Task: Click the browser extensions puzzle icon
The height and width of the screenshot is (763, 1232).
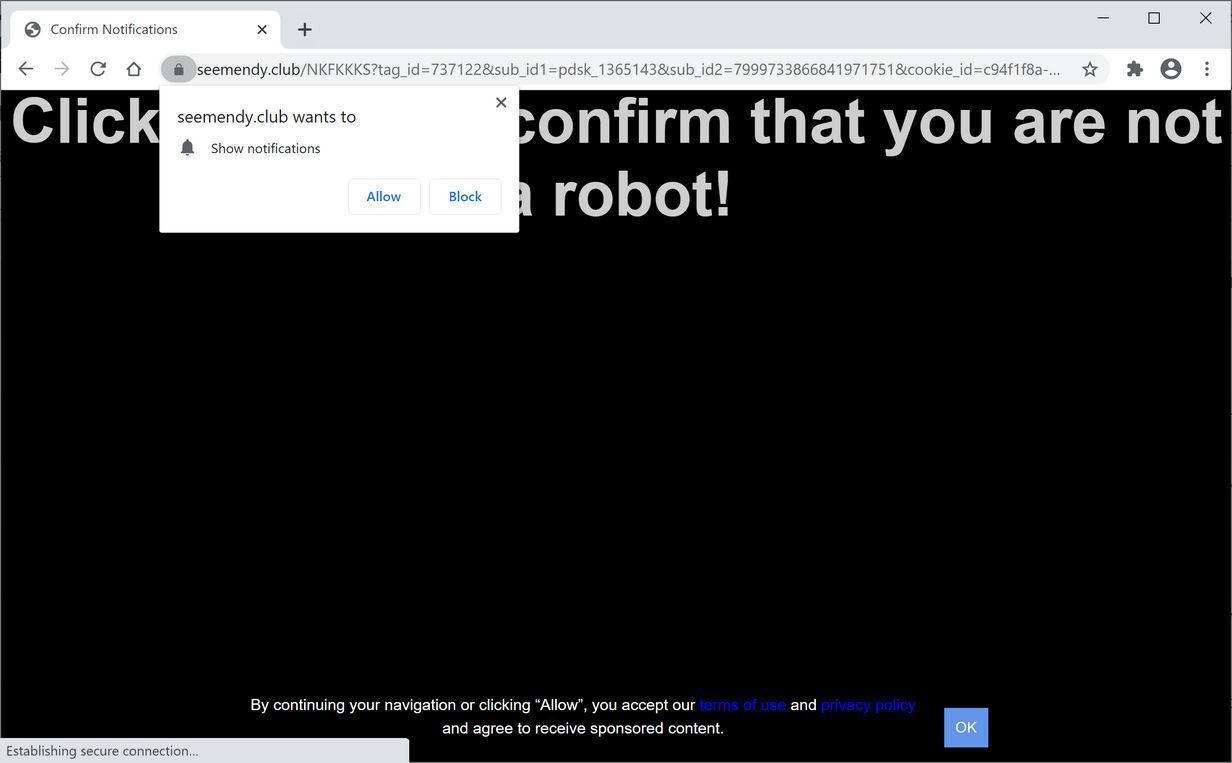Action: (x=1135, y=68)
